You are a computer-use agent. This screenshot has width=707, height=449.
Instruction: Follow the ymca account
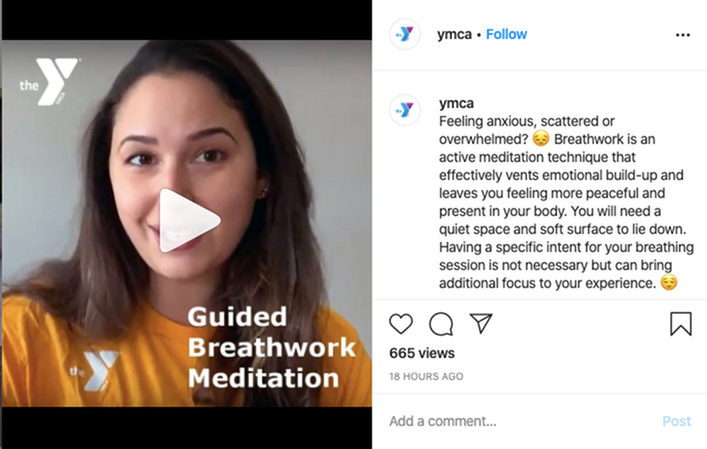coord(506,34)
